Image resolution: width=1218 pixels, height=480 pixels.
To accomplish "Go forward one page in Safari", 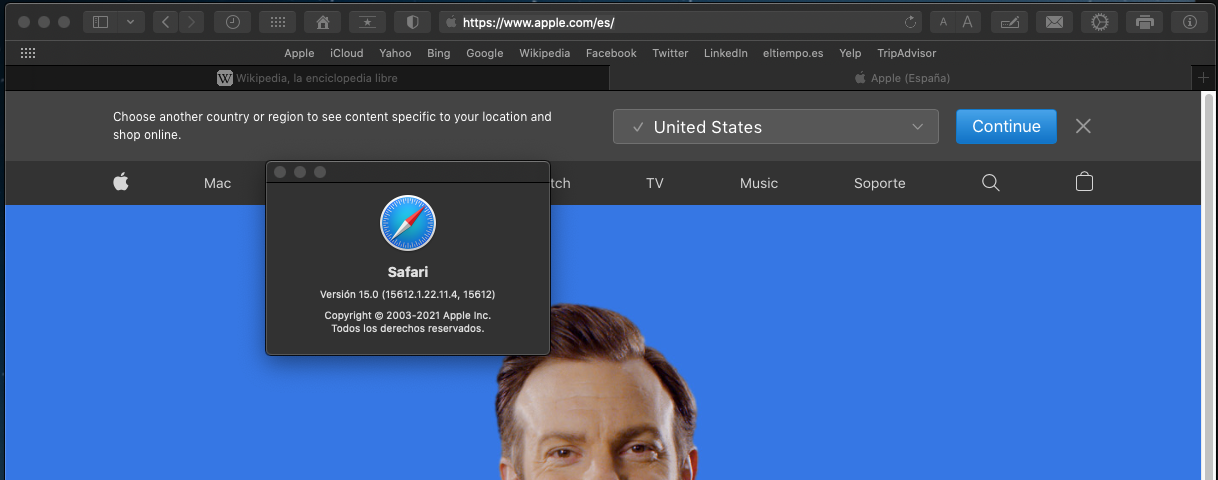I will tap(191, 22).
